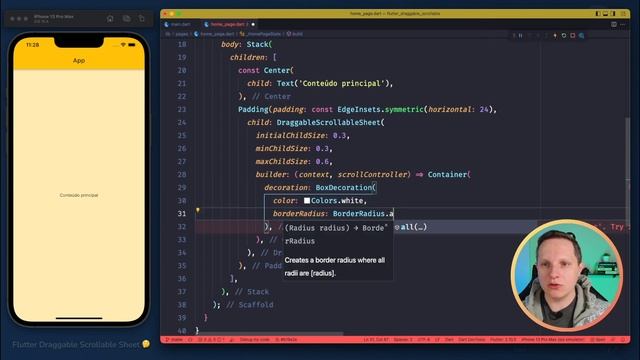The image size is (640, 360).
Task: Toggle the bottom panel layout icon
Action: [605, 13]
